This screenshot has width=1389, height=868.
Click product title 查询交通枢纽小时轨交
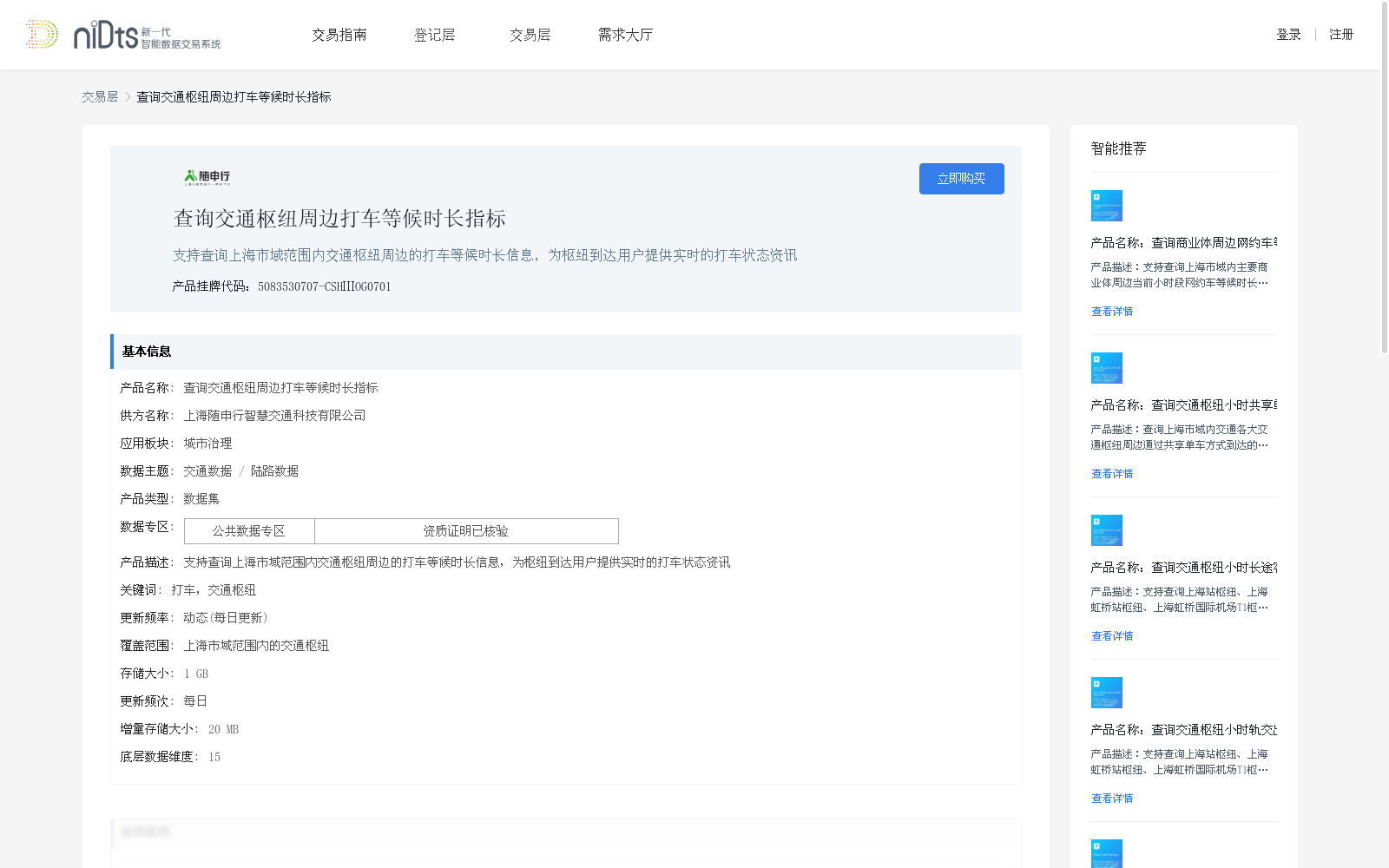pyautogui.click(x=1184, y=730)
